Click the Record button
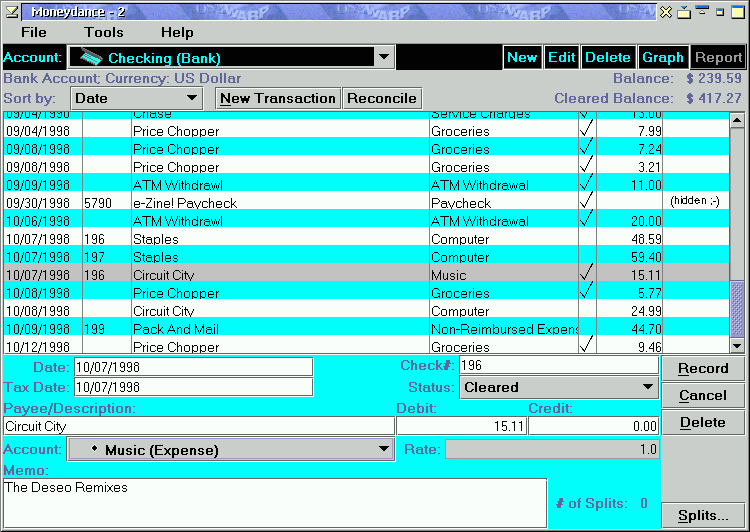This screenshot has width=750, height=532. click(703, 368)
